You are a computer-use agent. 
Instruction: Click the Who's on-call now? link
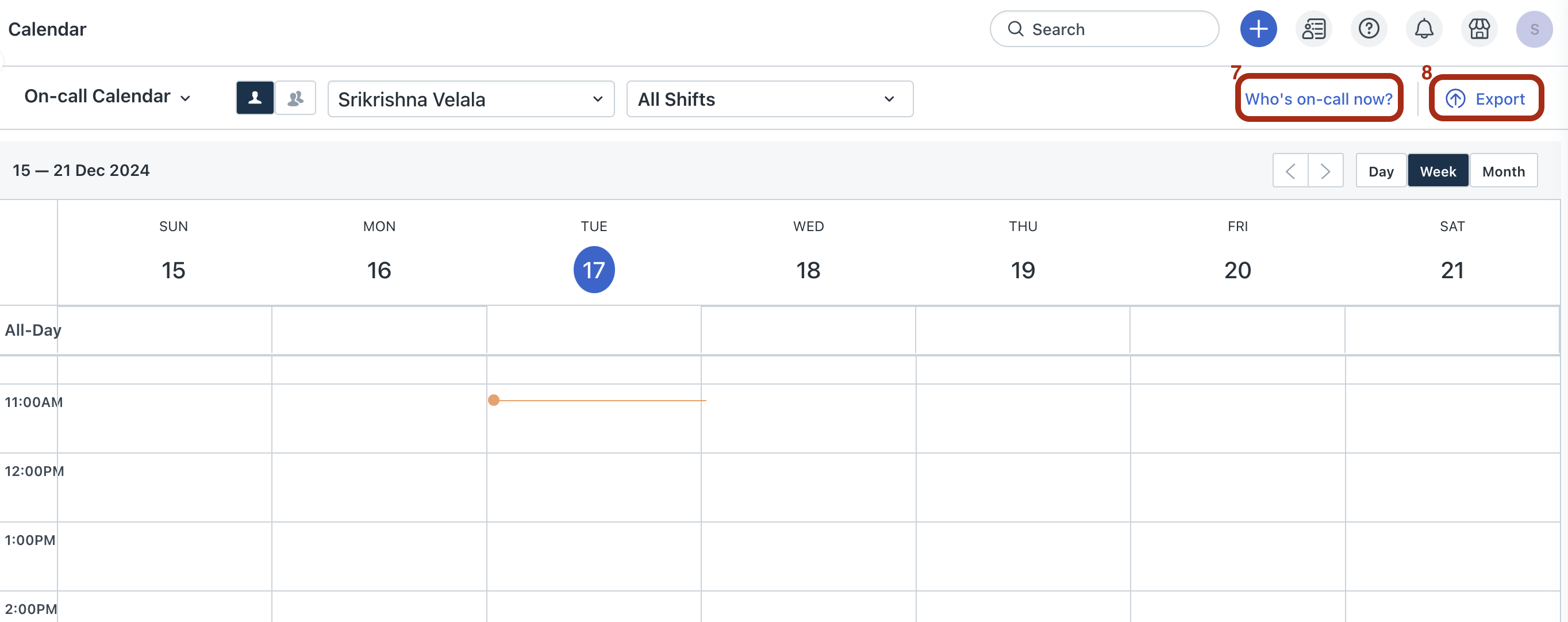tap(1319, 99)
